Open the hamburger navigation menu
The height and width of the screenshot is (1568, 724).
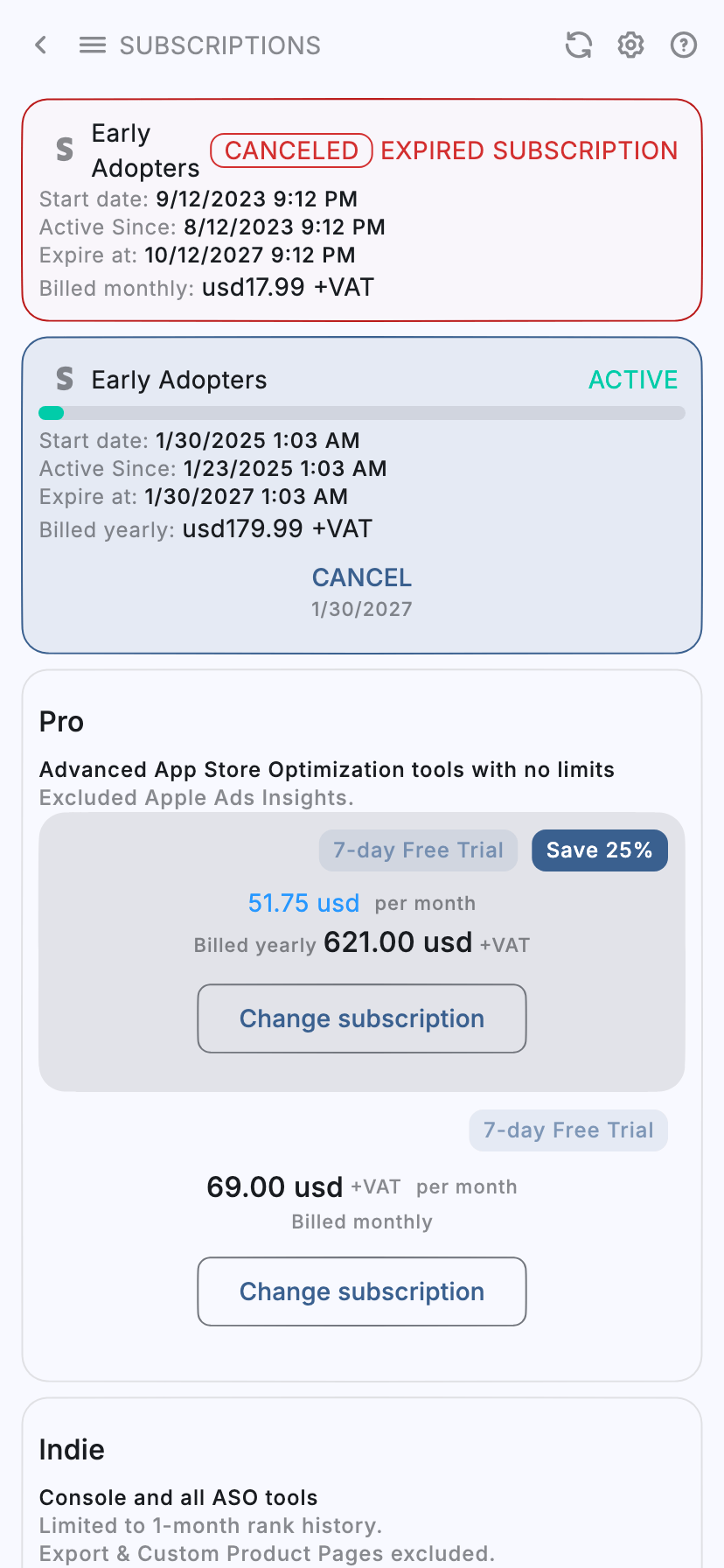(x=92, y=45)
